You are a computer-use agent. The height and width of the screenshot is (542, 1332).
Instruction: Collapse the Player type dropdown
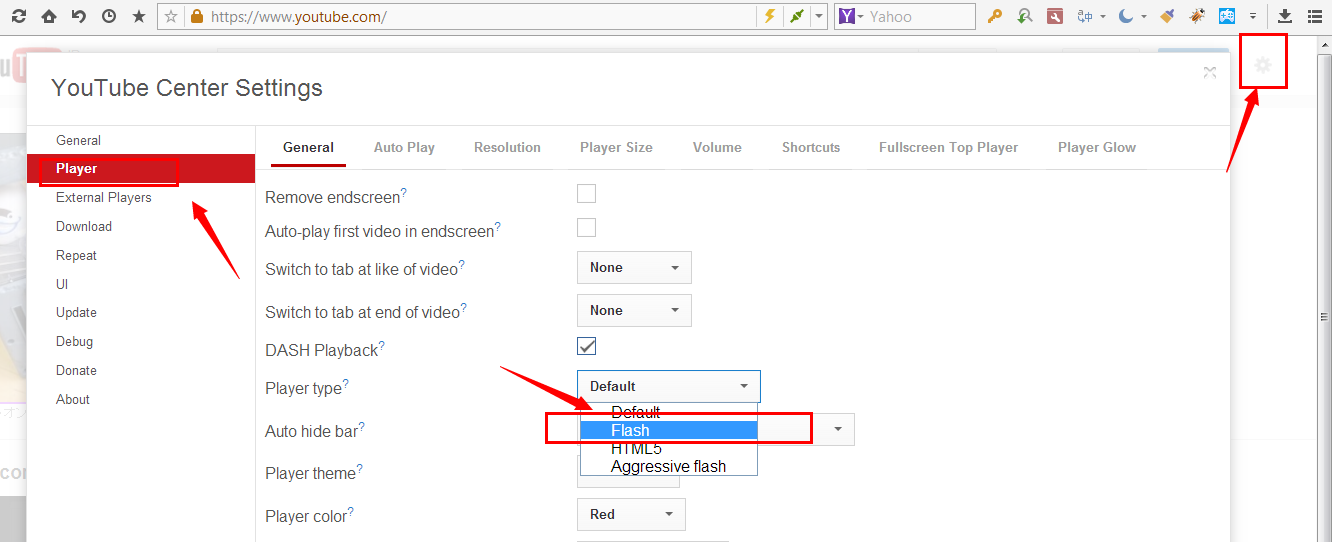pyautogui.click(x=668, y=386)
